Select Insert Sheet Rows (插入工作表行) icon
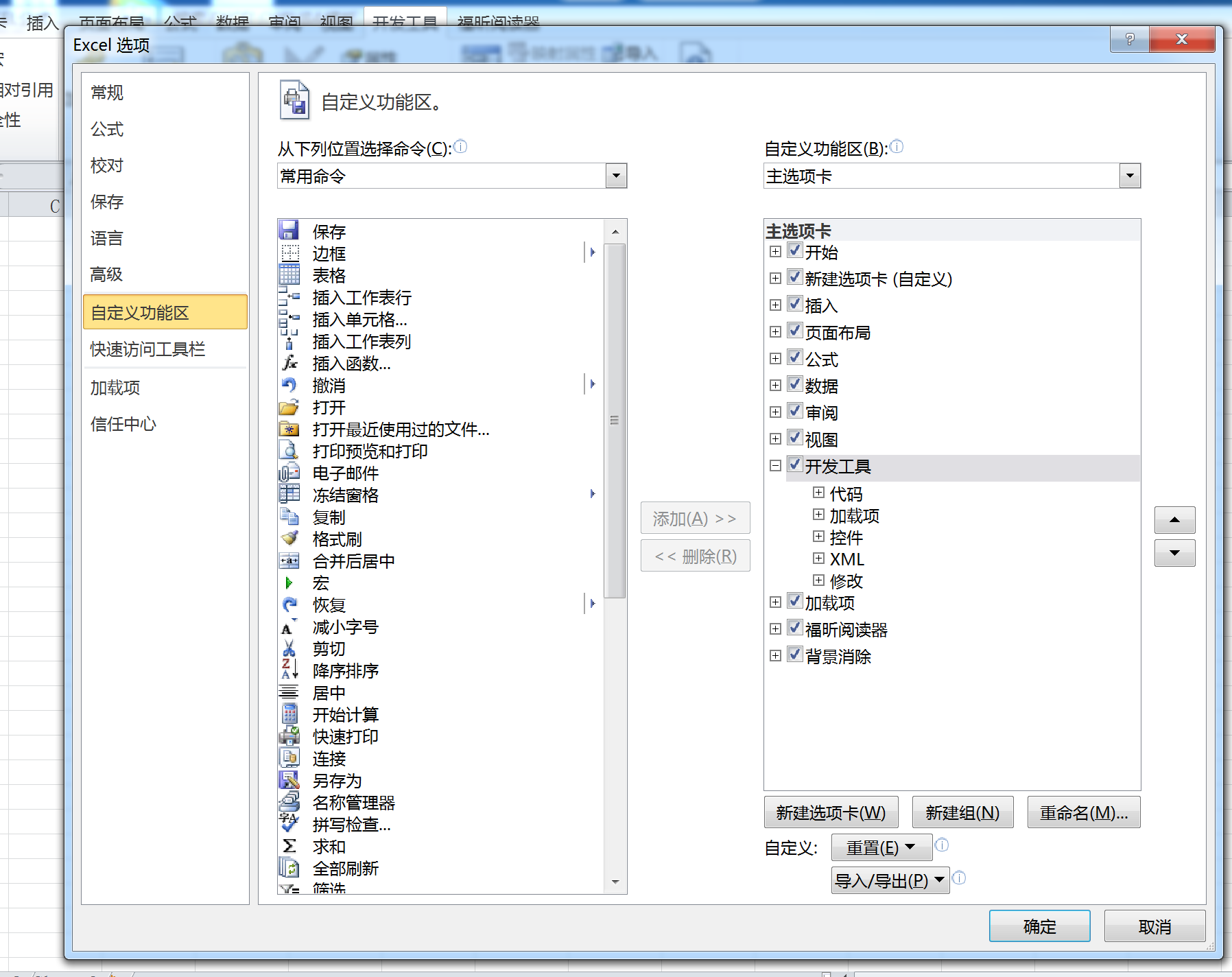1232x977 pixels. tap(289, 297)
